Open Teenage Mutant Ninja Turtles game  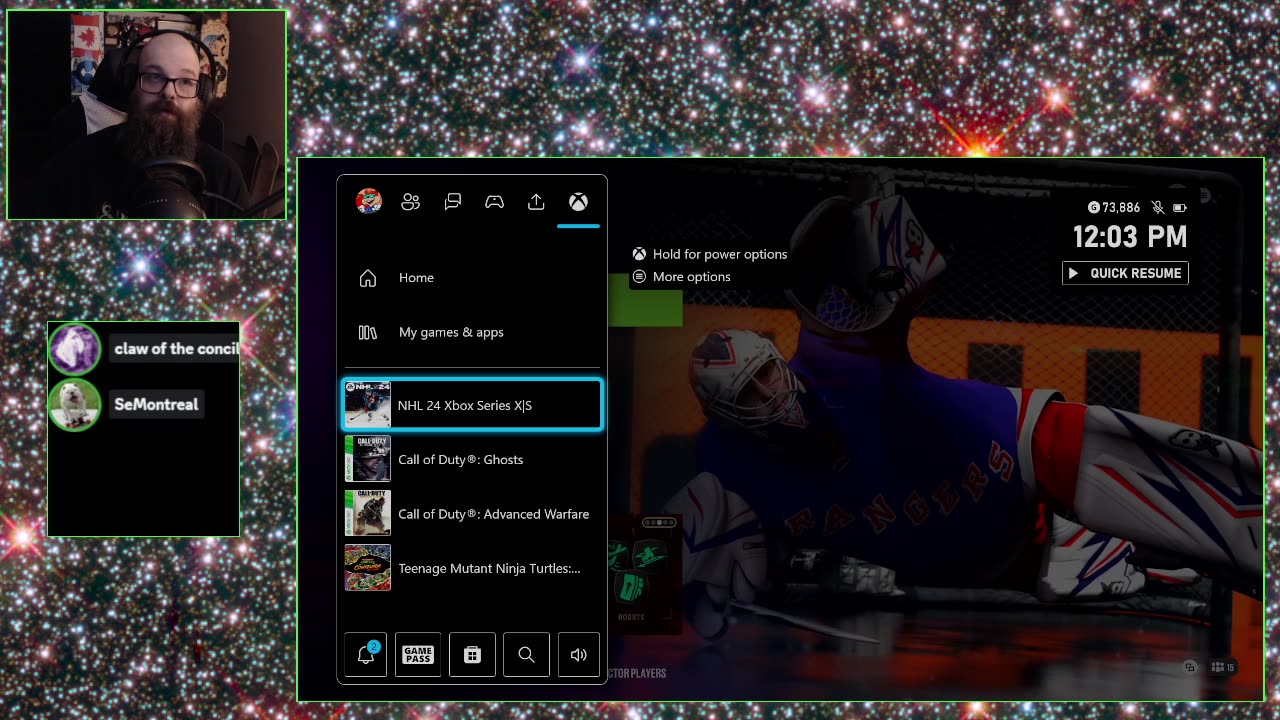tap(472, 568)
